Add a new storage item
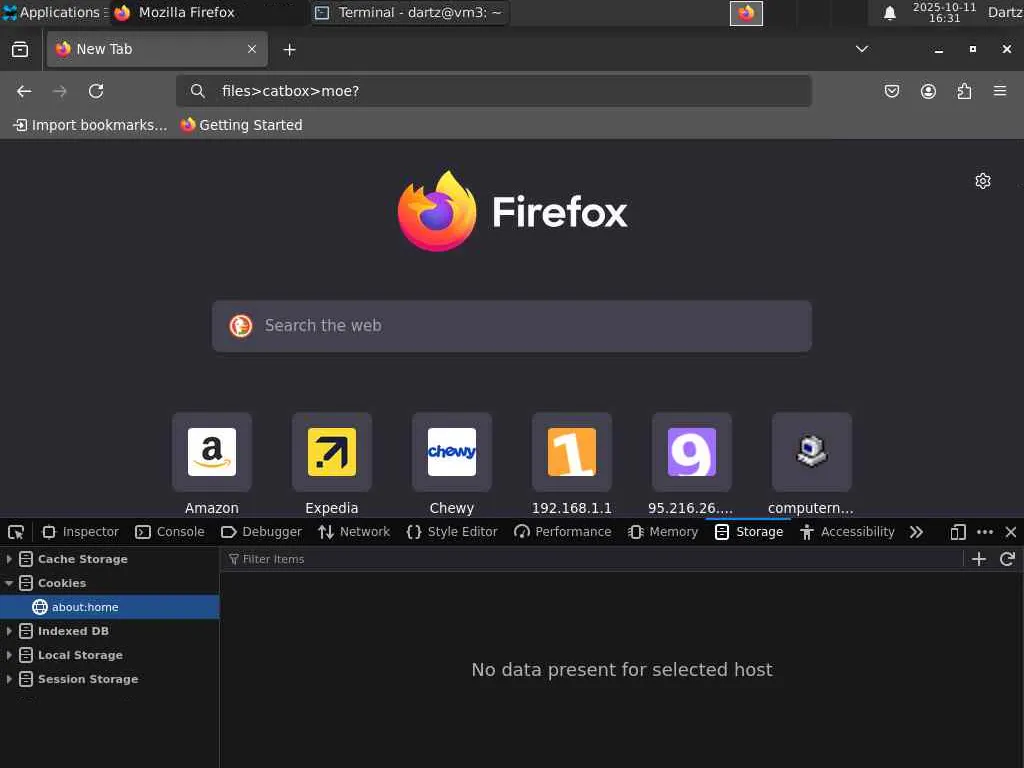The width and height of the screenshot is (1024, 768). pos(978,559)
